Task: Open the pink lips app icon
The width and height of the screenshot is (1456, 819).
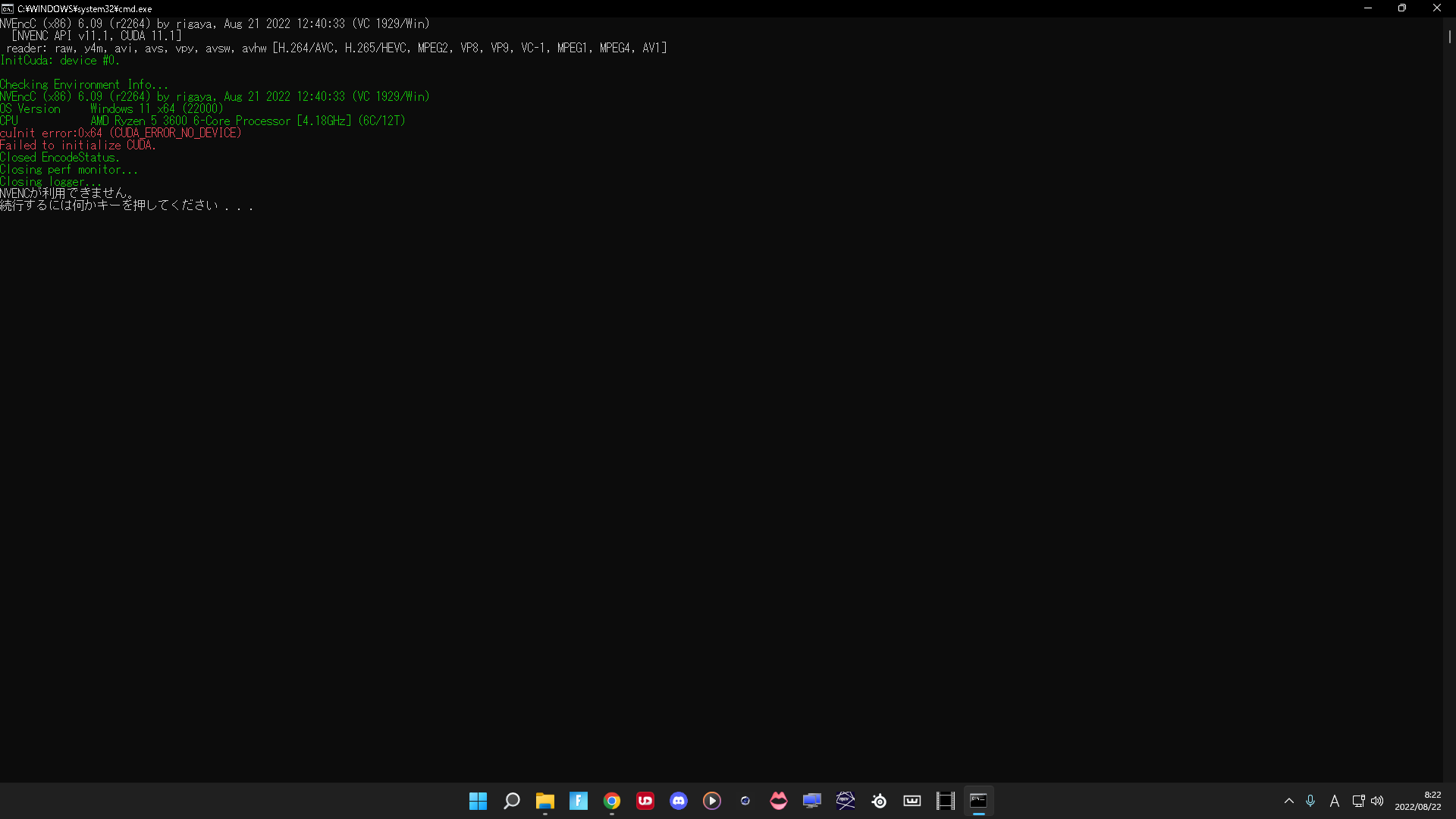Action: pos(779,801)
